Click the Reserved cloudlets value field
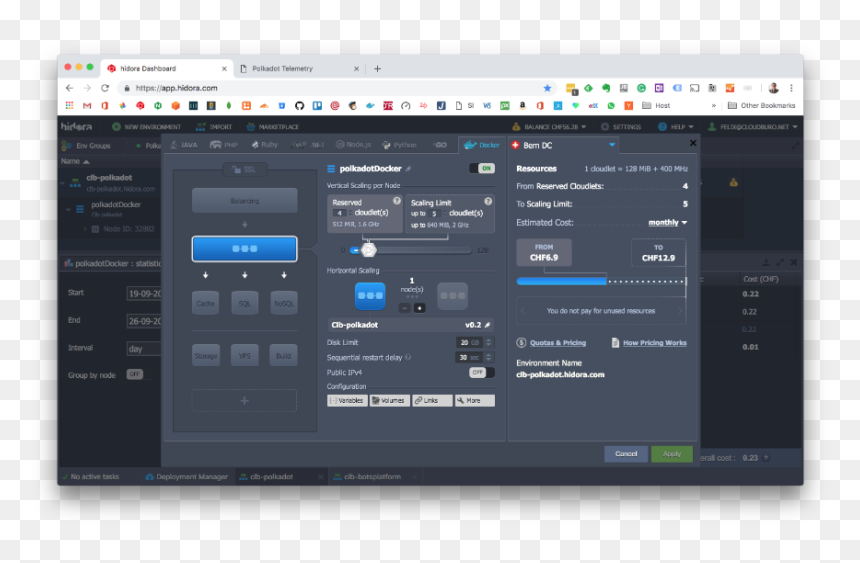The image size is (860, 563). (340, 213)
